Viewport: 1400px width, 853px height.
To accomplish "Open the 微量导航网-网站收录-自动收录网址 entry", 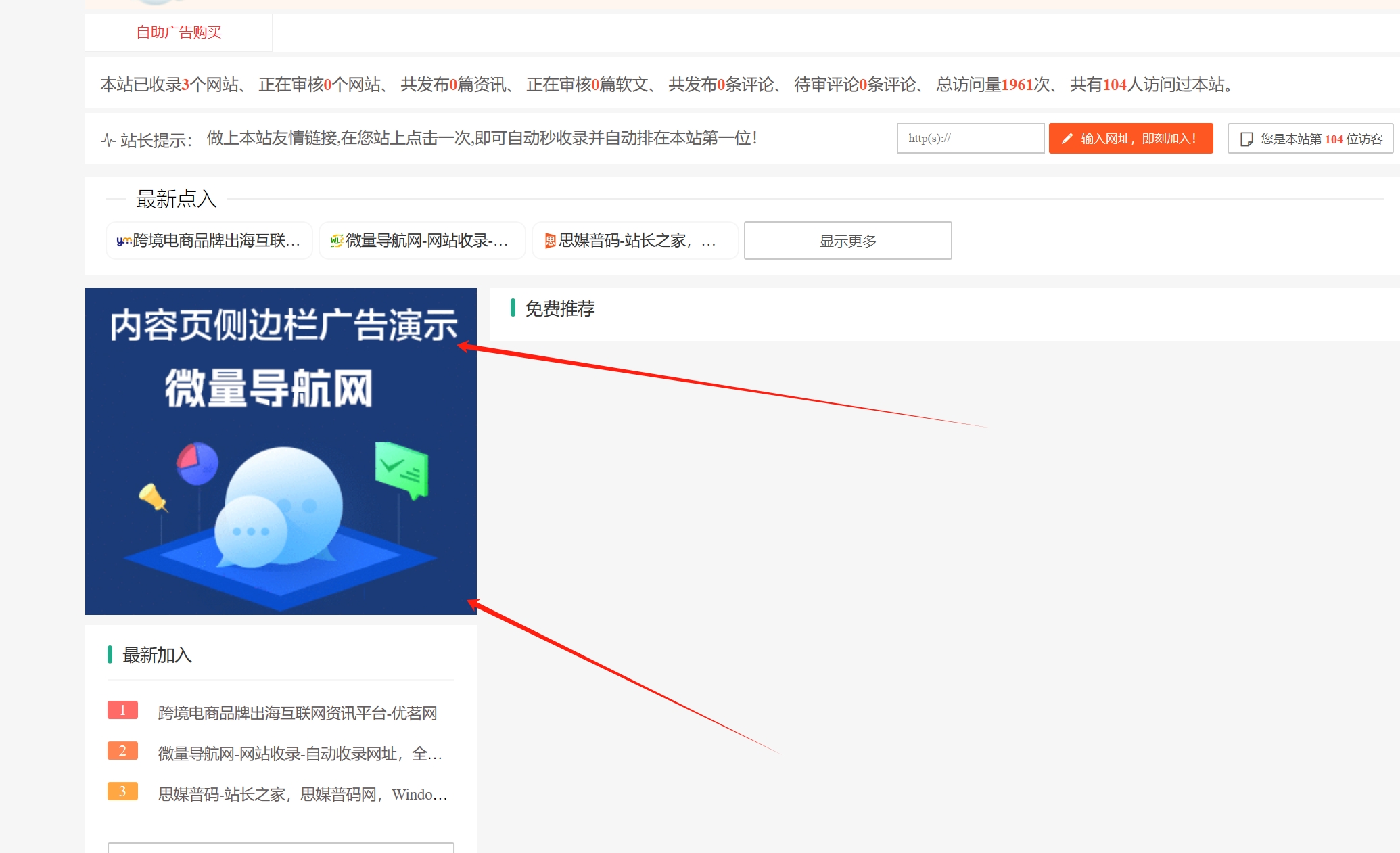I will (300, 754).
